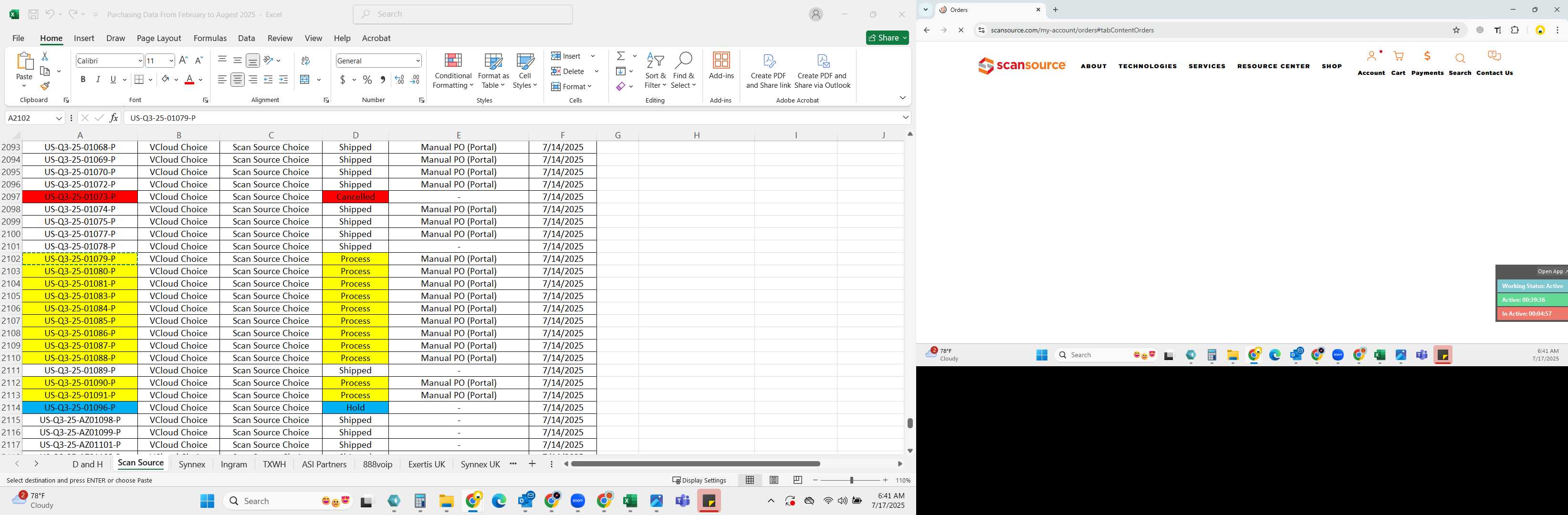Bookmark page with the star icon

(1456, 30)
